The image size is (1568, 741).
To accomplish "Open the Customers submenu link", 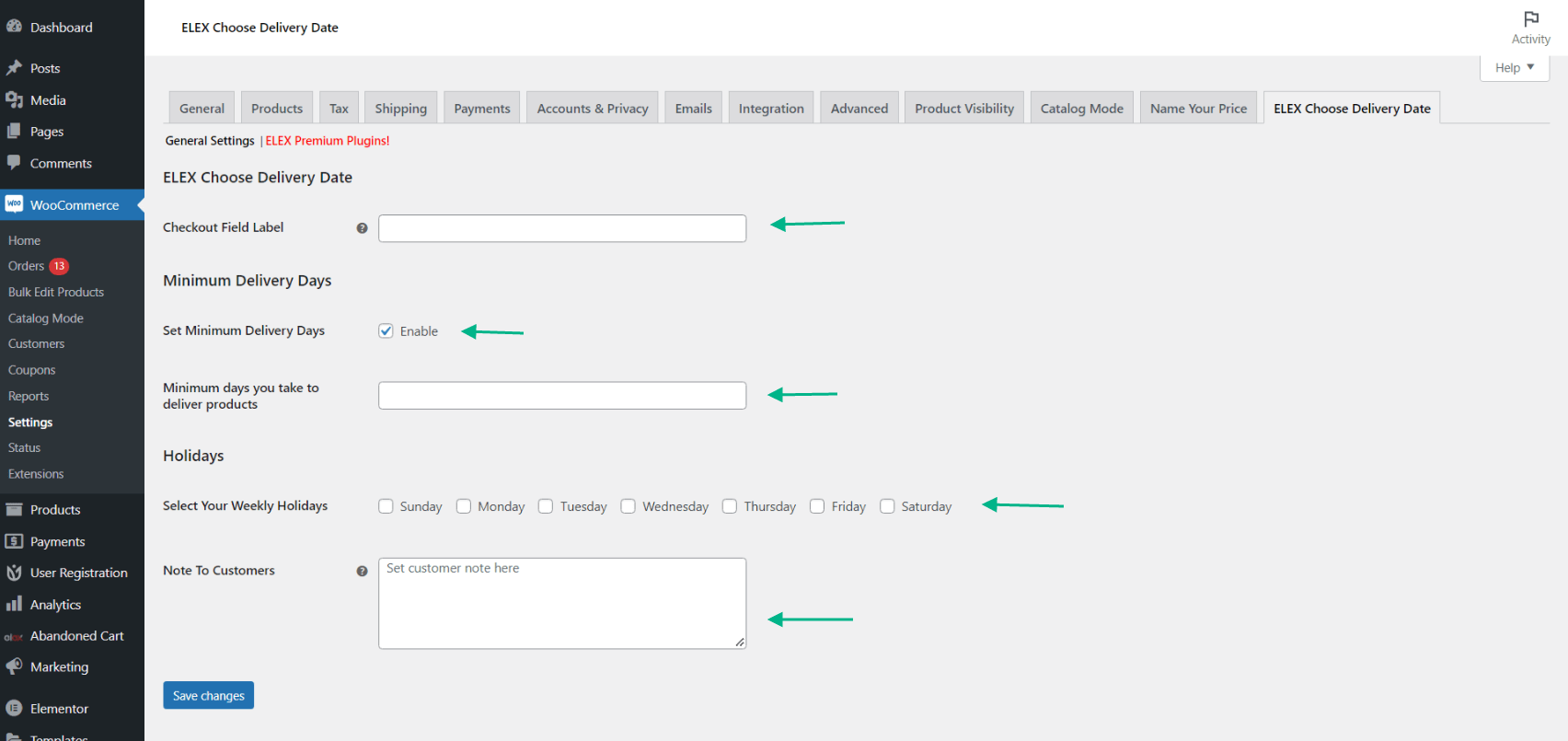I will [37, 343].
